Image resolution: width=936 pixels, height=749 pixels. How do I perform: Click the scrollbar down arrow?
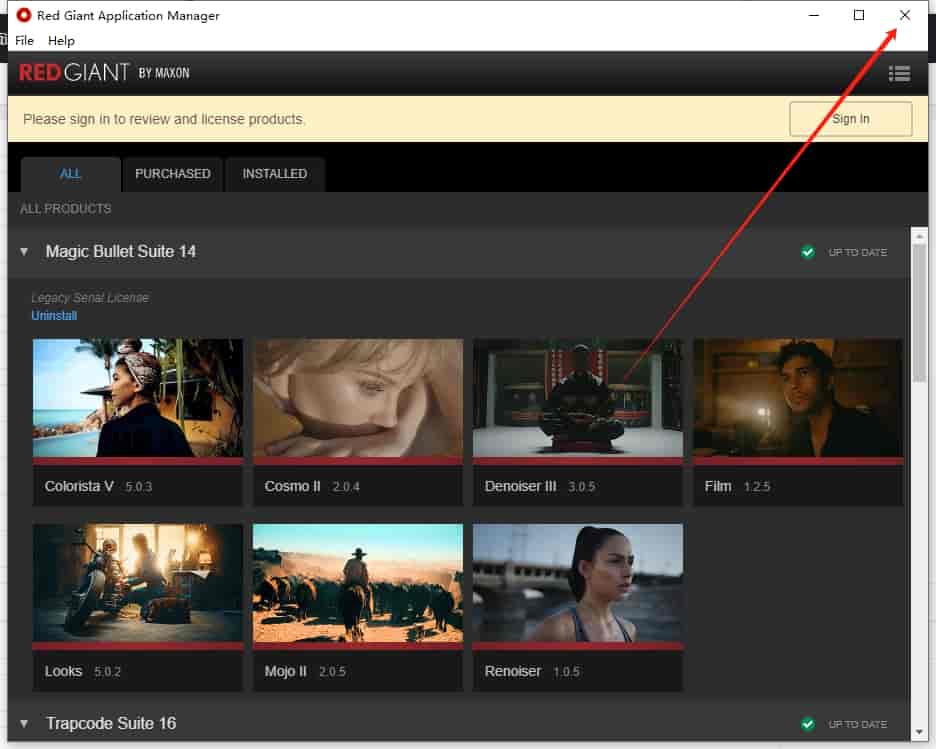coord(919,732)
